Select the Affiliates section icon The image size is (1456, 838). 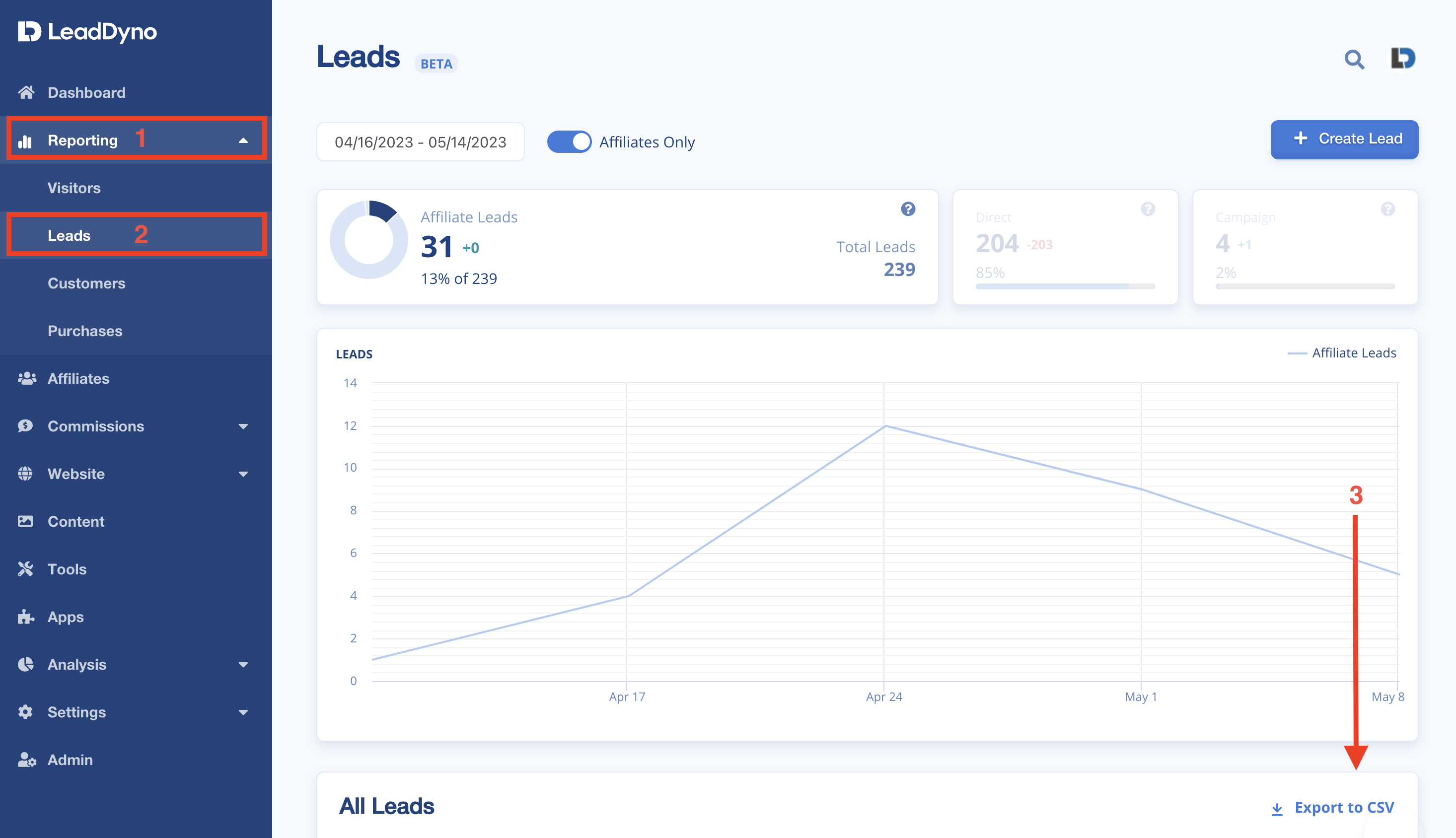point(26,378)
